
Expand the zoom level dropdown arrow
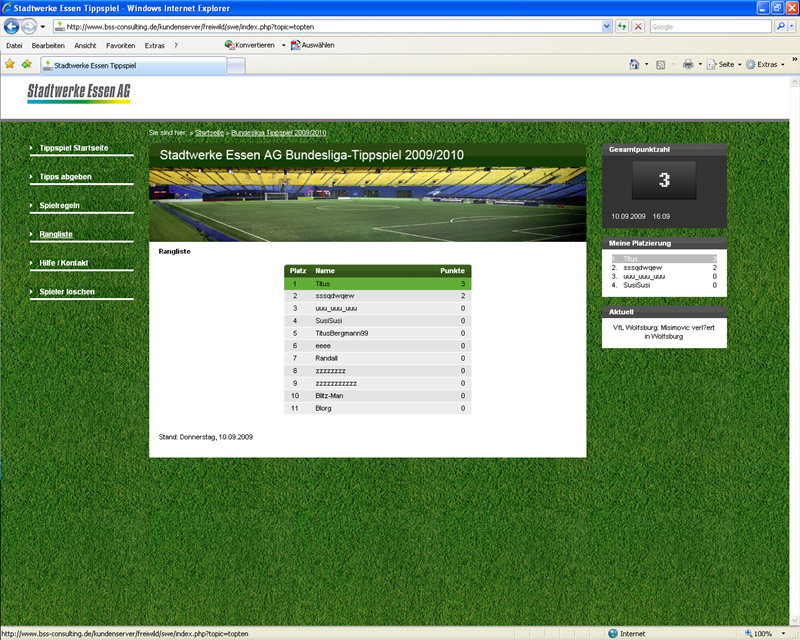click(x=783, y=633)
